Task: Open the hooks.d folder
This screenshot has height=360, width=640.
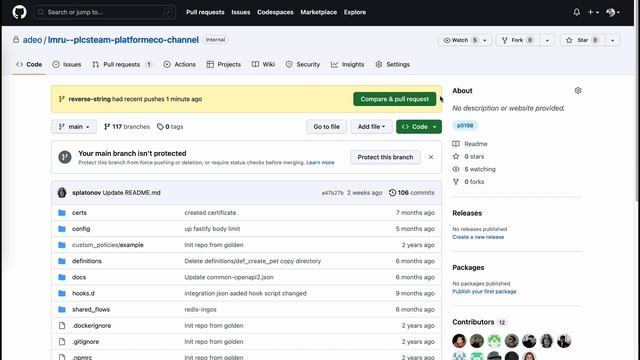Action: 83,293
